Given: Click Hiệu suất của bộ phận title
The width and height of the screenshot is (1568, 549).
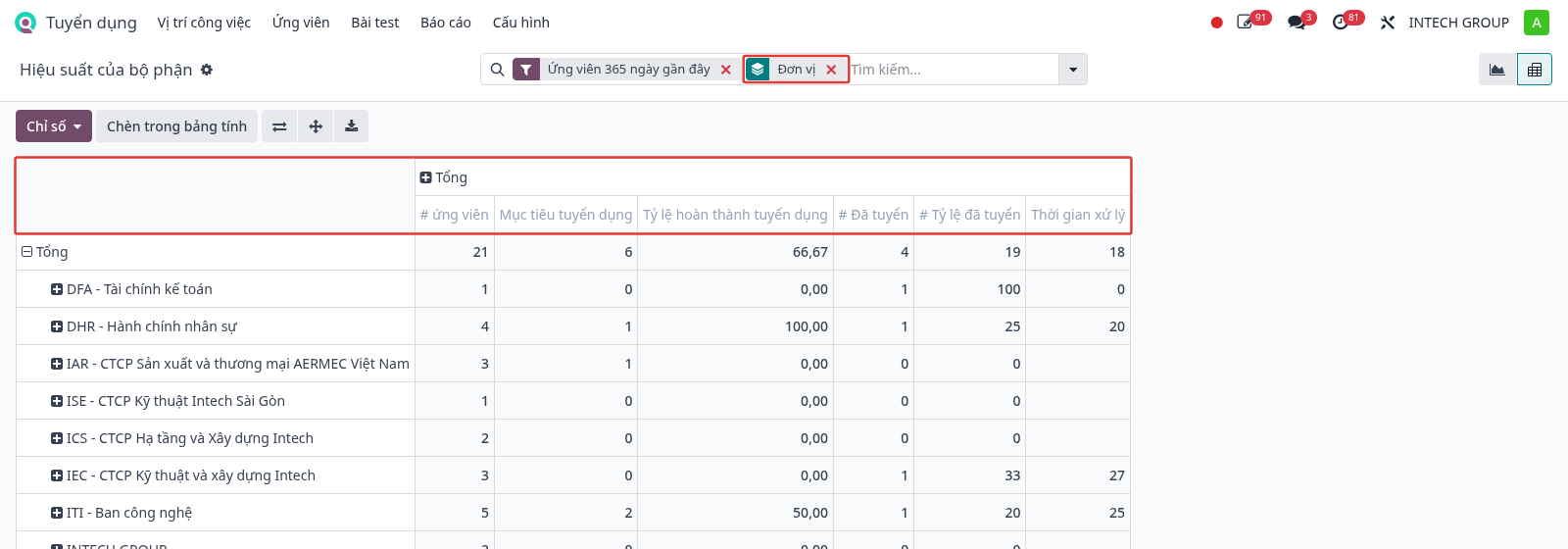Looking at the screenshot, I should [106, 70].
